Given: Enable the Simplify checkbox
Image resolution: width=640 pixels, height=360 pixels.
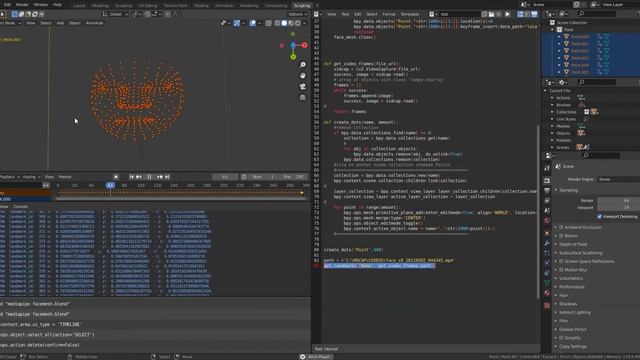Looking at the screenshot, I should (561, 338).
